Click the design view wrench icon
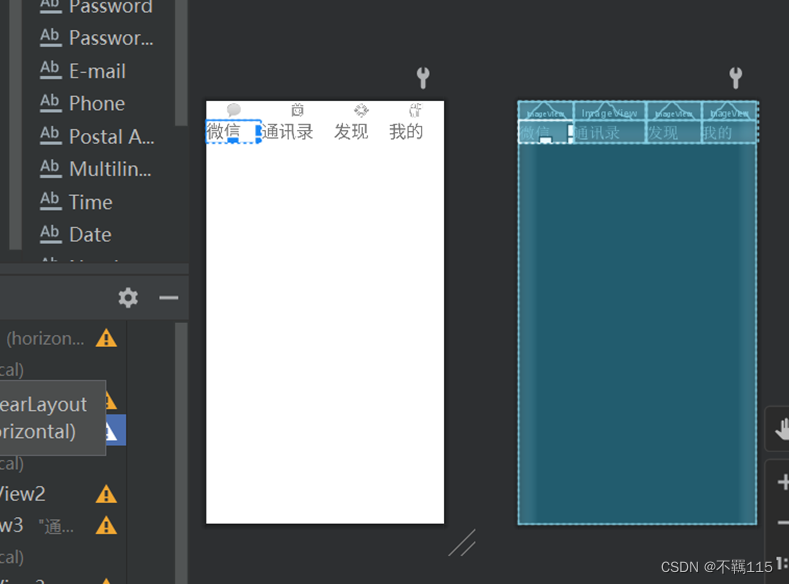 point(423,78)
